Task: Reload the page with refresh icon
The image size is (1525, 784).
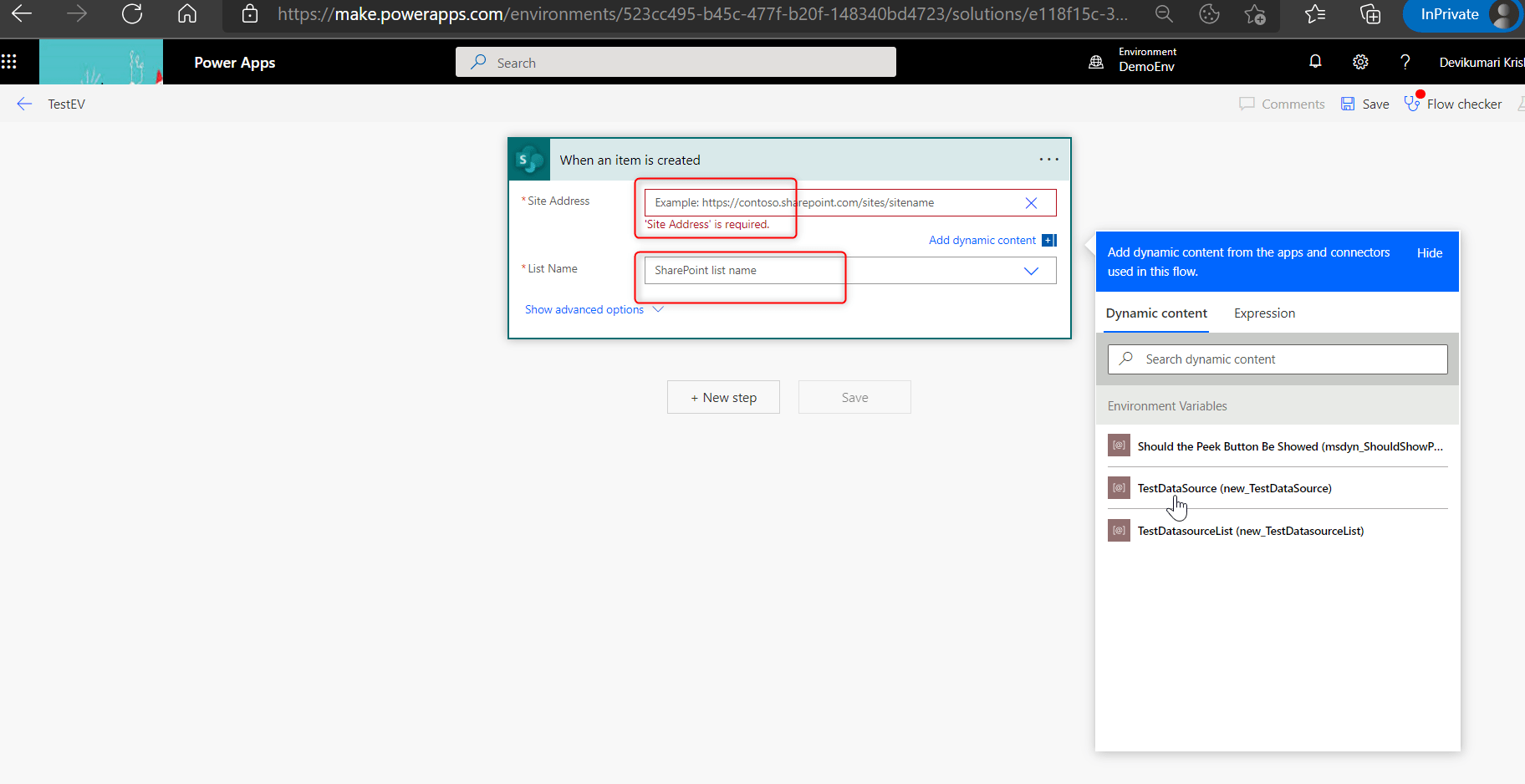Action: pyautogui.click(x=132, y=13)
